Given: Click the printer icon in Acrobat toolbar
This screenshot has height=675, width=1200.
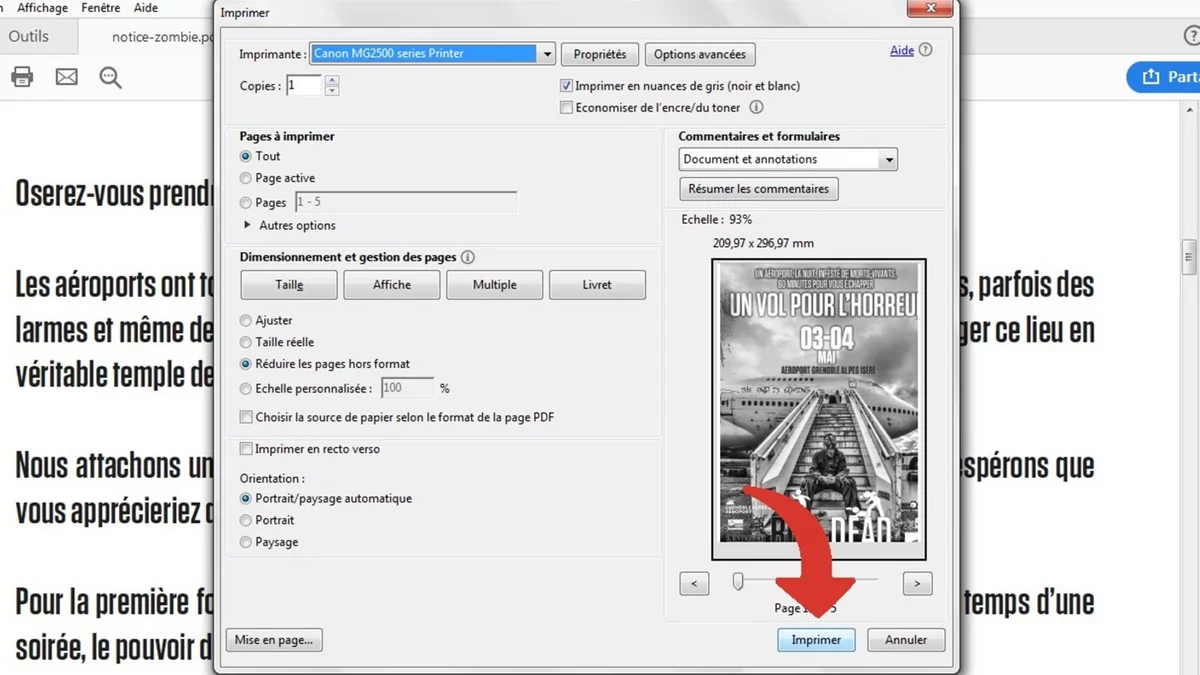Looking at the screenshot, I should 22,77.
